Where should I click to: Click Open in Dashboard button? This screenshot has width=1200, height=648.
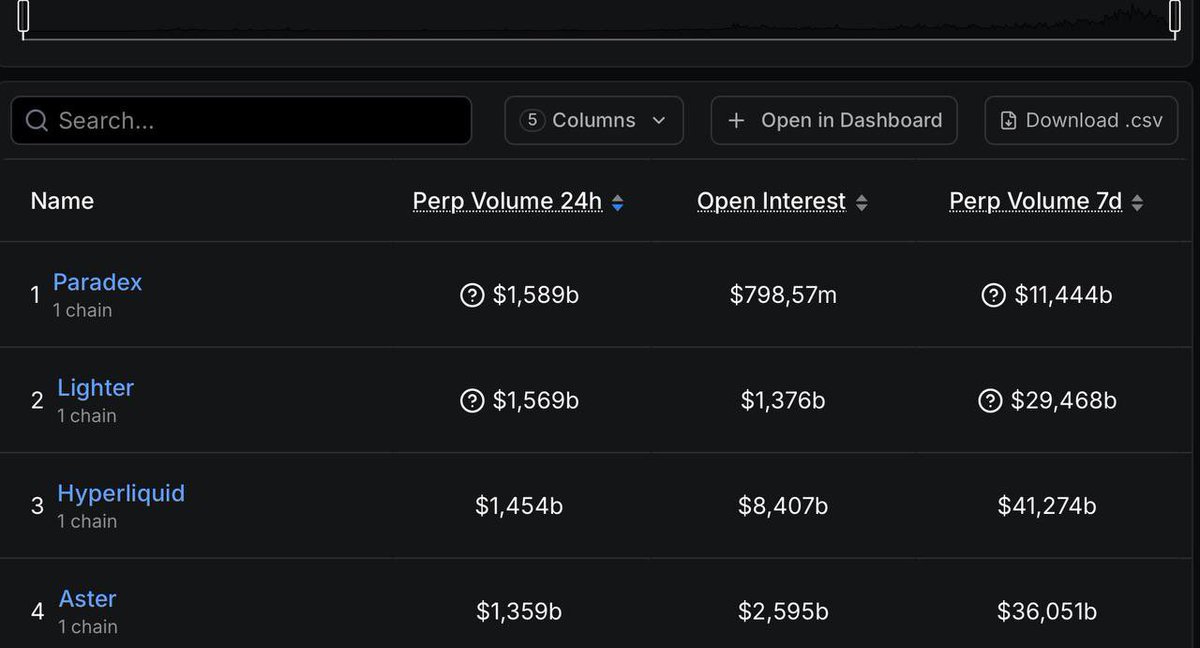click(x=834, y=120)
